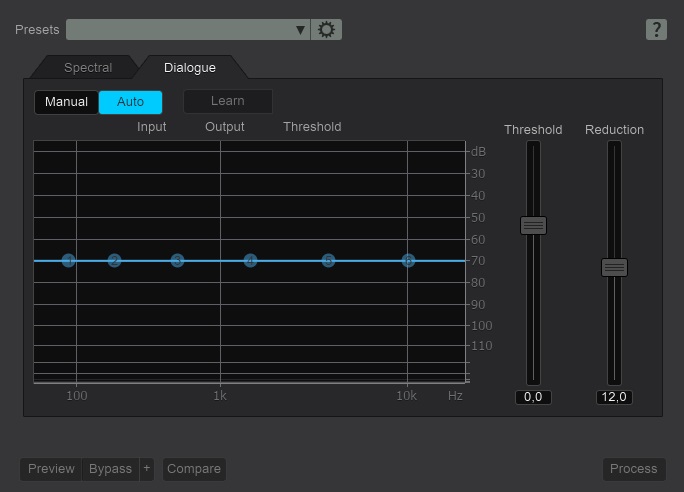Toggle the Bypass button
This screenshot has width=684, height=492.
(x=110, y=469)
